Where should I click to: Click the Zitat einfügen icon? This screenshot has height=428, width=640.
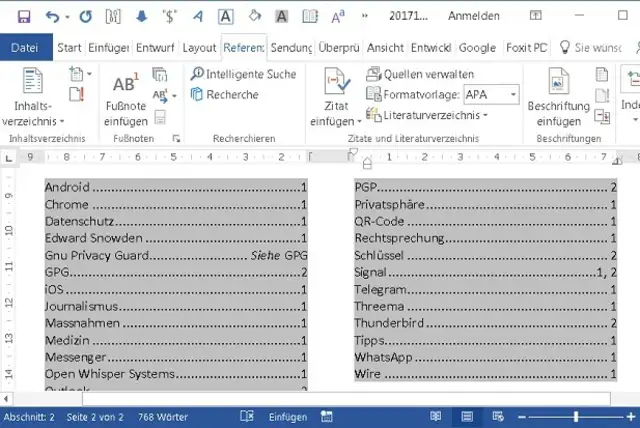point(334,95)
